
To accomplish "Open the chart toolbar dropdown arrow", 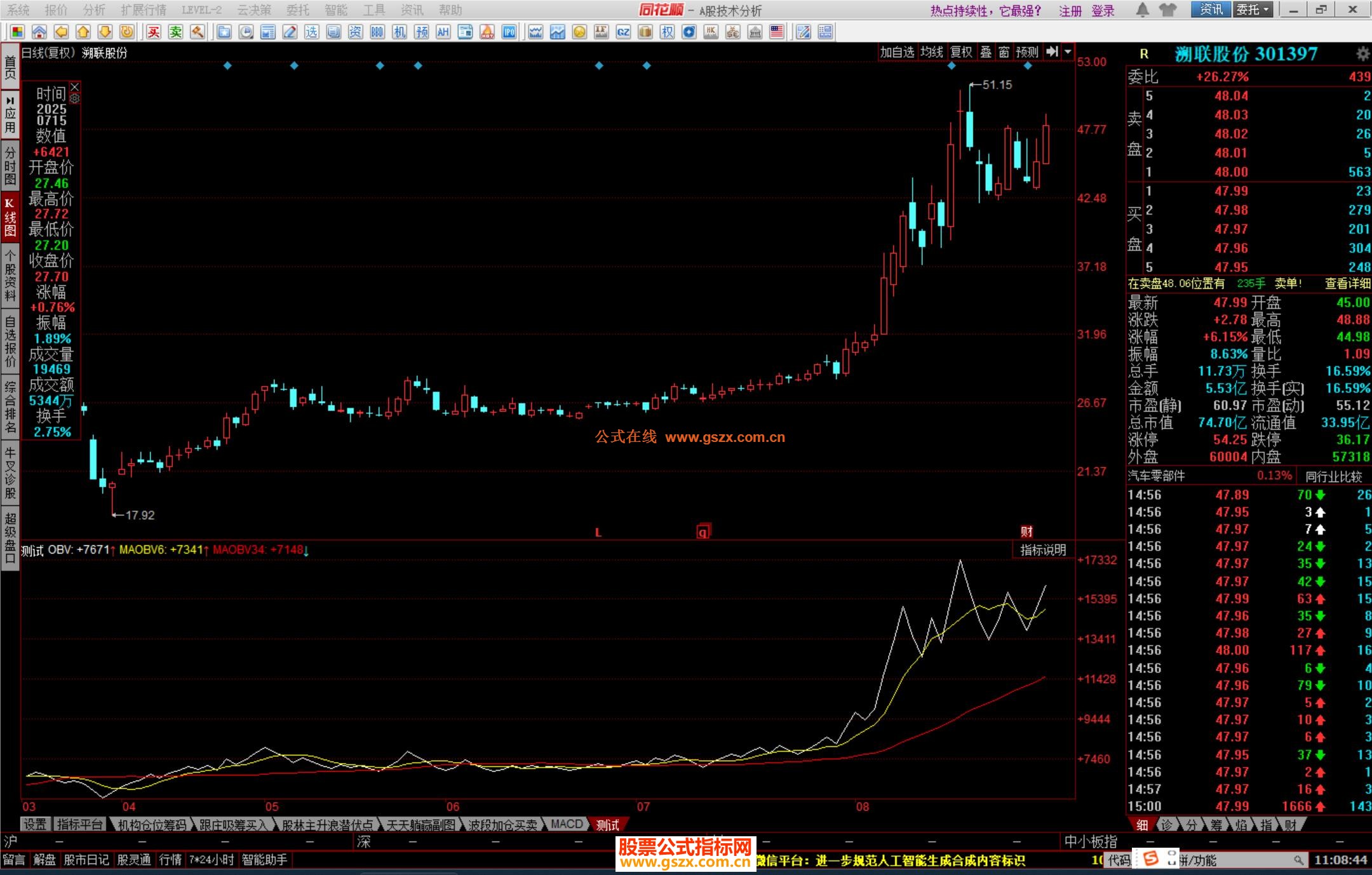I will pos(1068,52).
